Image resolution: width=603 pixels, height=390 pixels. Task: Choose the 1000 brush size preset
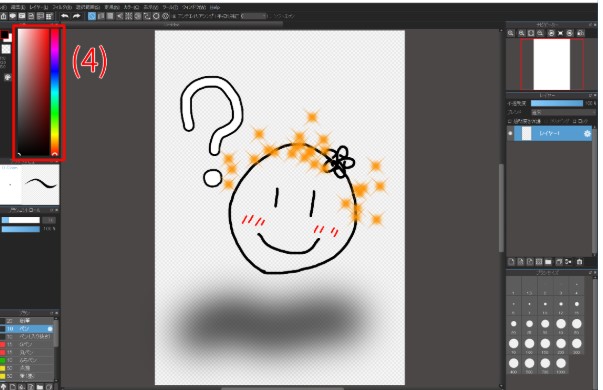coord(561,365)
